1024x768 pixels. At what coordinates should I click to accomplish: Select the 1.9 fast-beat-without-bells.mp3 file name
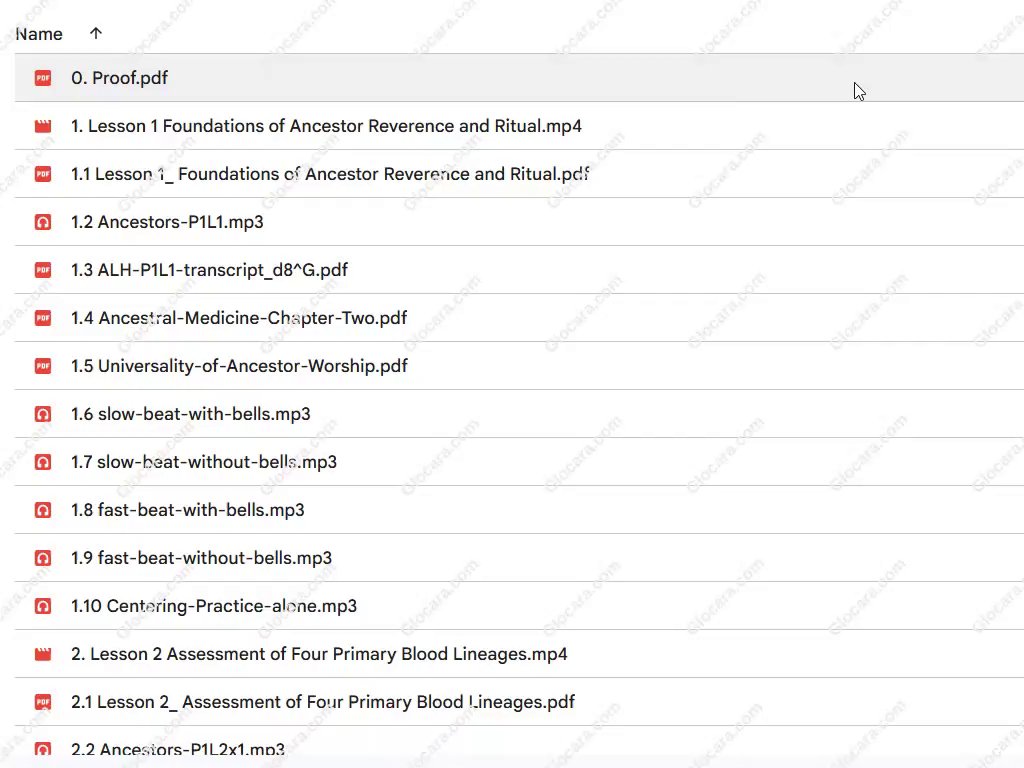click(201, 558)
